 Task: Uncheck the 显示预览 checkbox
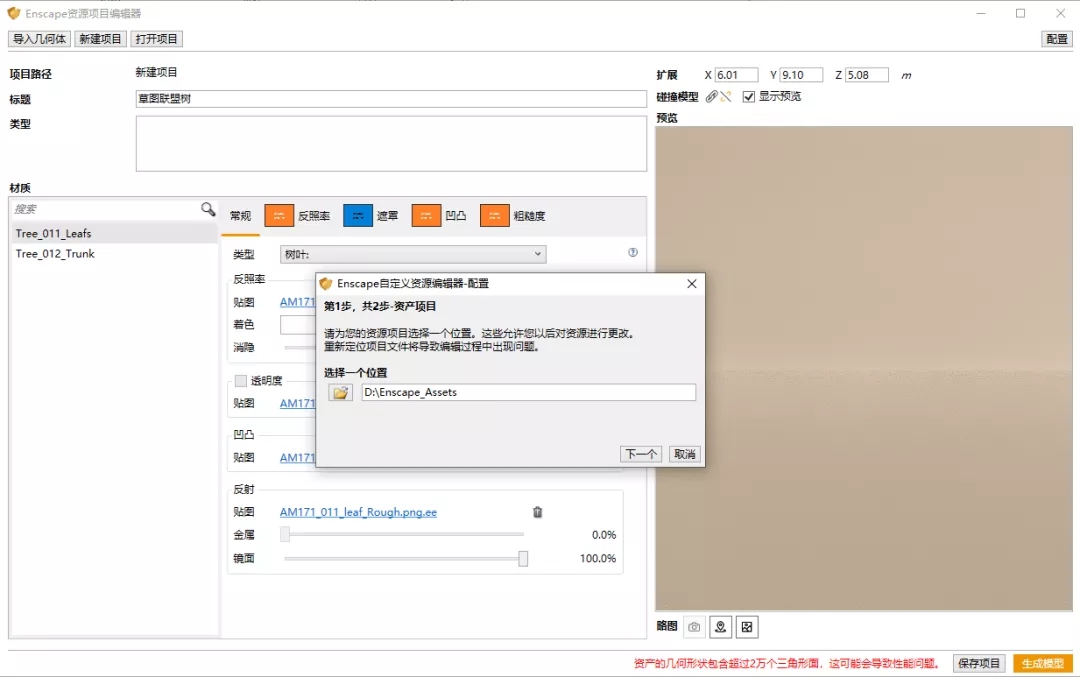pos(749,97)
